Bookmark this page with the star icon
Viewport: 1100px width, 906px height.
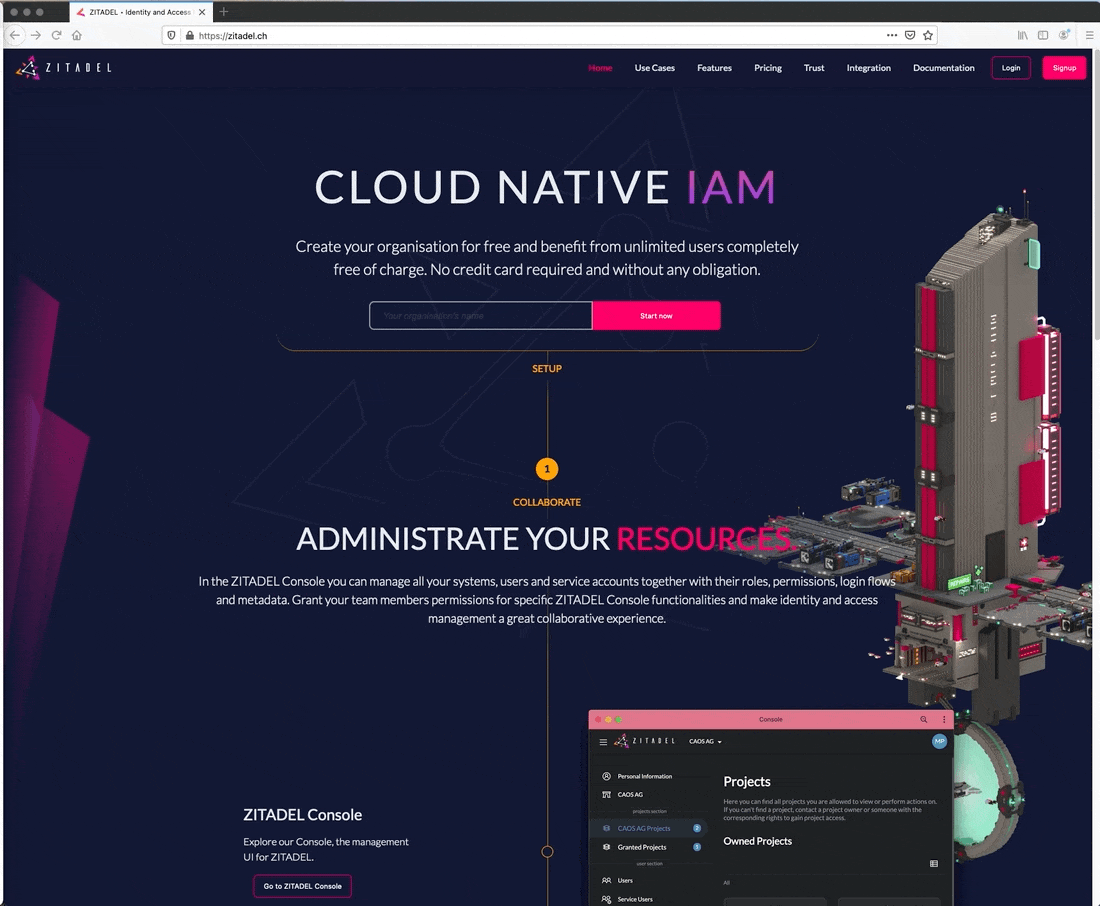(928, 35)
